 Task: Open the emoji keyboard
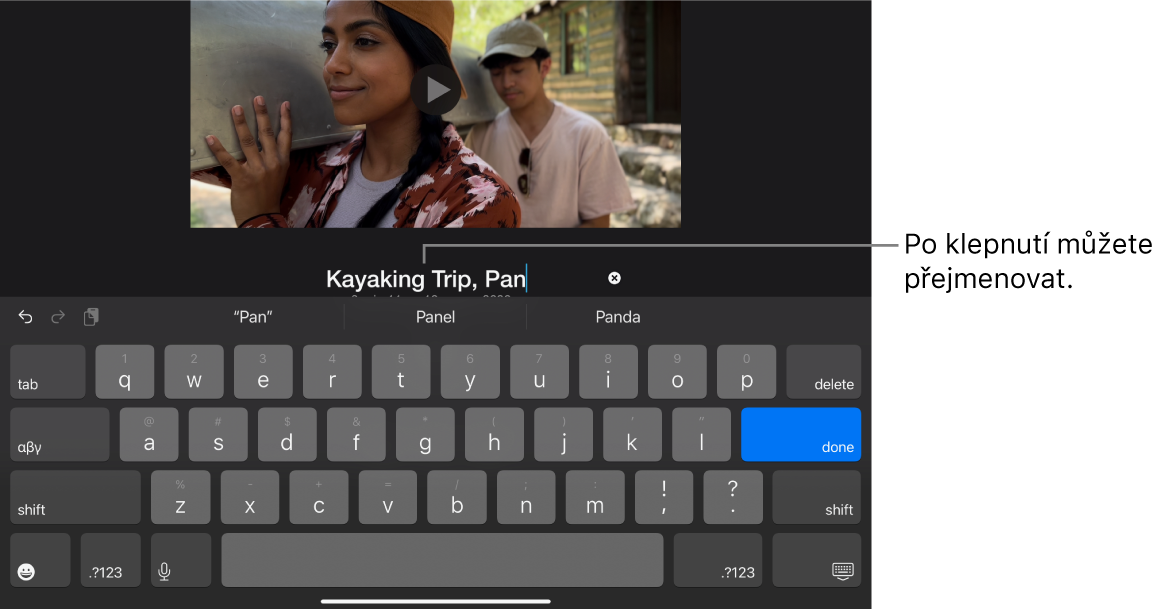(x=41, y=560)
